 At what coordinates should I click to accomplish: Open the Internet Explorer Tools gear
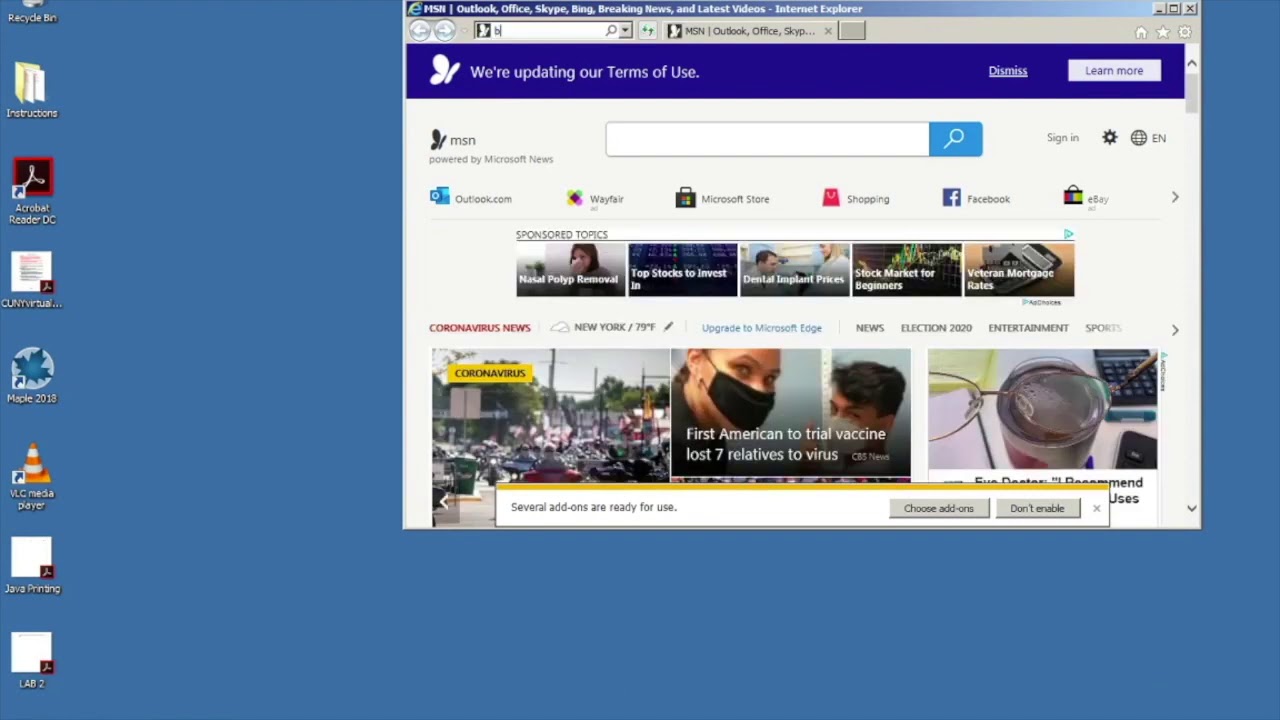(1184, 32)
